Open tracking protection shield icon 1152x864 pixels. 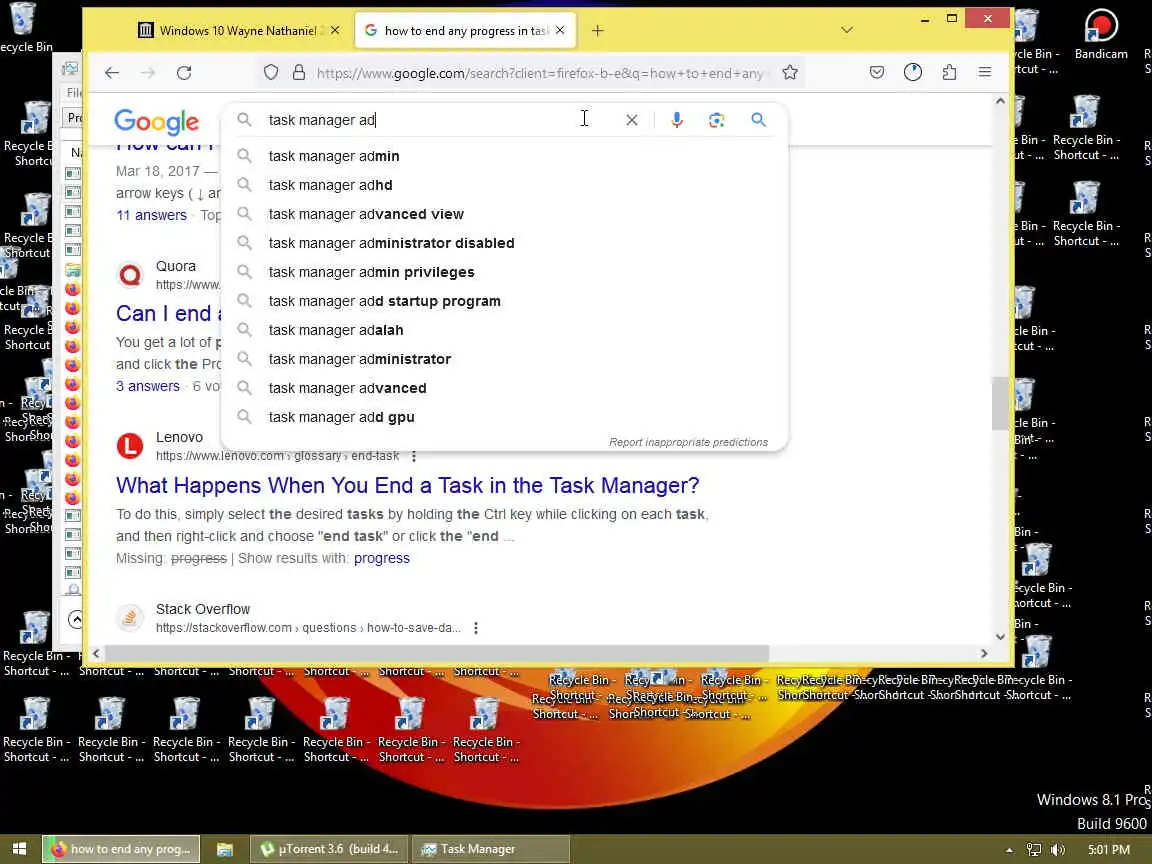point(271,73)
